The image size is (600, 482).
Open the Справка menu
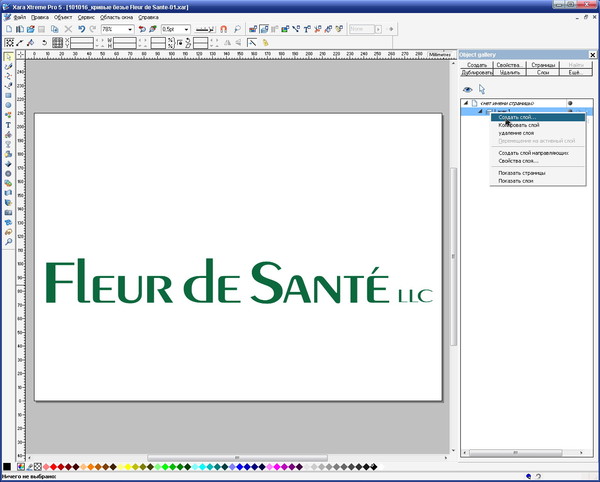pyautogui.click(x=148, y=18)
